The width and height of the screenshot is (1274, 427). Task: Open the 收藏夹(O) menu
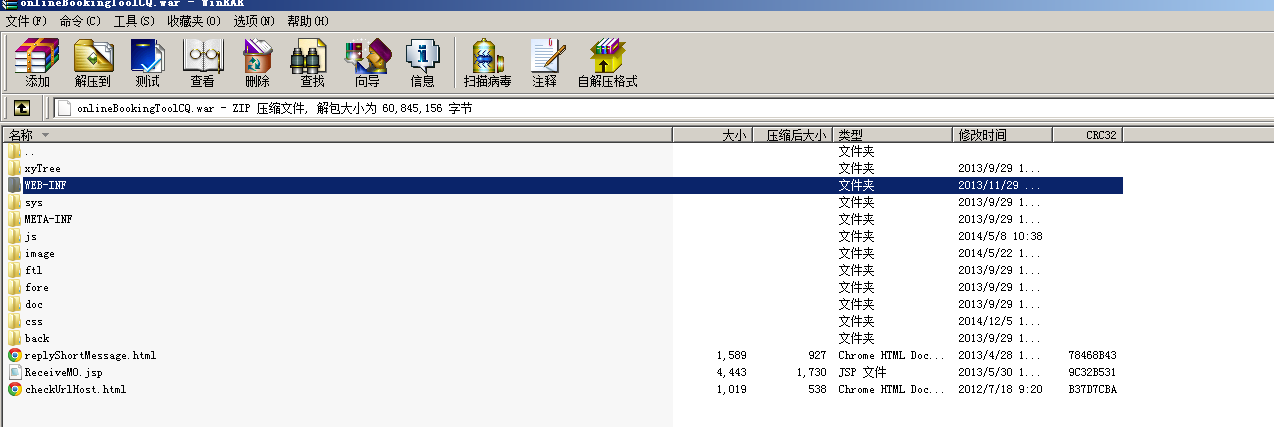[x=194, y=21]
